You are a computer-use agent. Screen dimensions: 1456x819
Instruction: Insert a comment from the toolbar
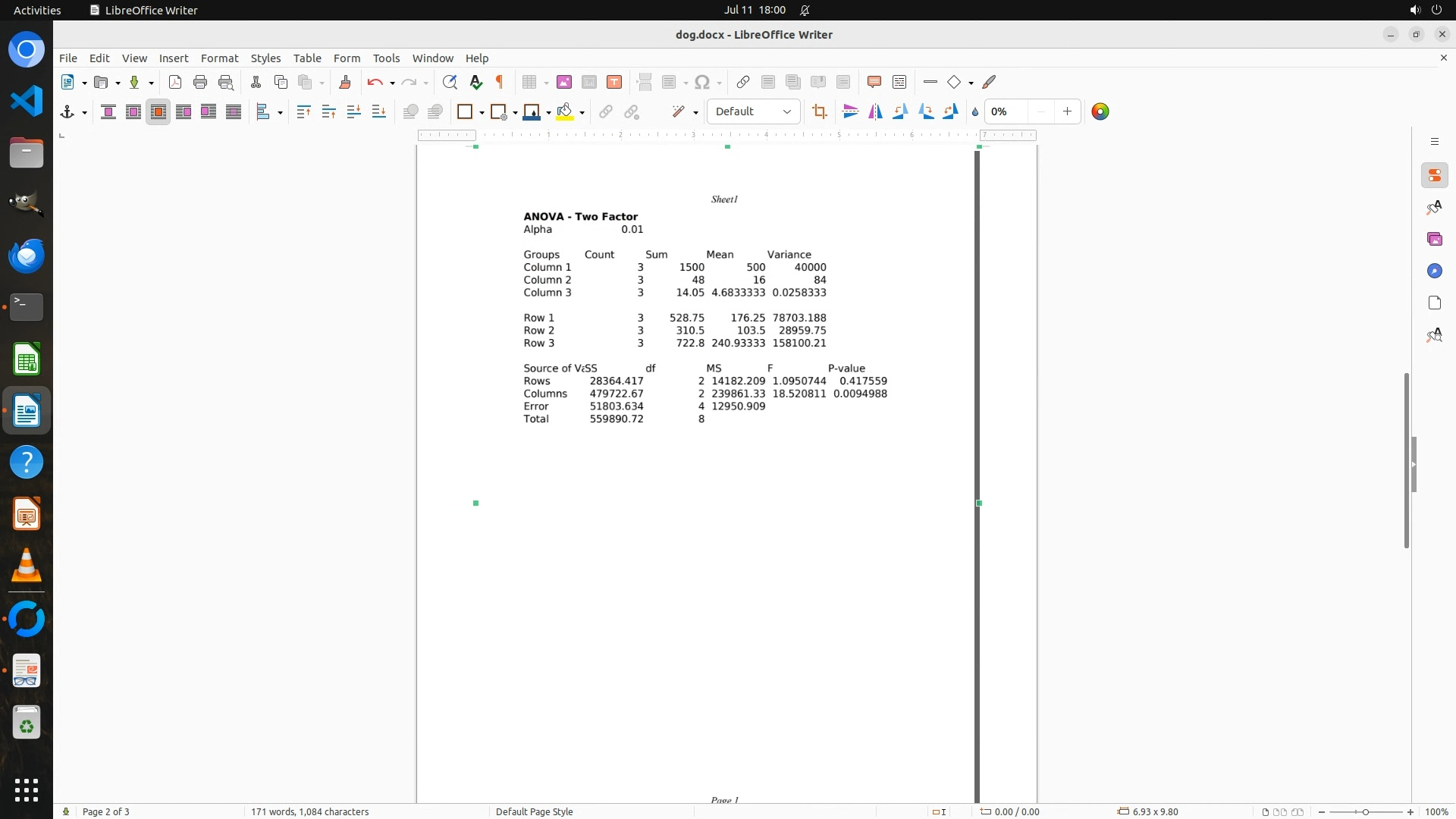click(874, 82)
